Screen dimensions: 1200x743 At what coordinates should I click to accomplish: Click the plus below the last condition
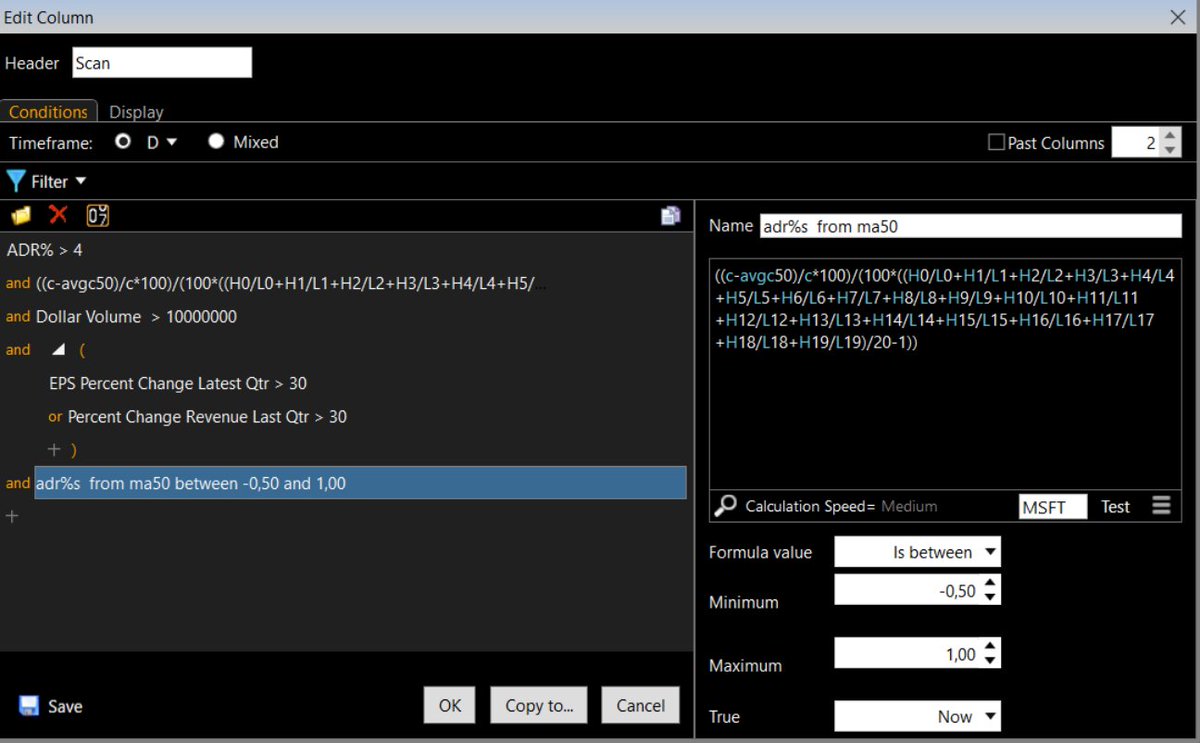tap(12, 516)
